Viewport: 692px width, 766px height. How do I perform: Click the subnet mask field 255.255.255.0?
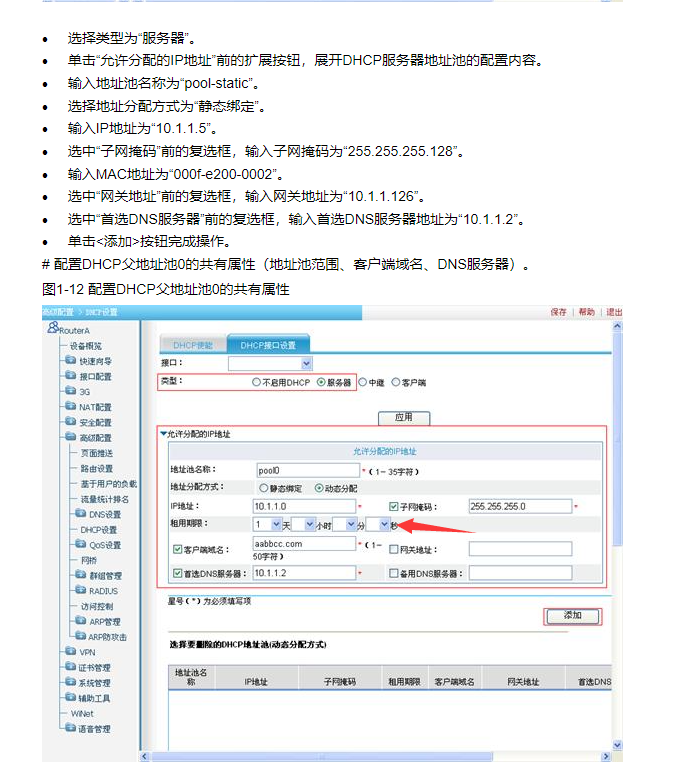520,506
